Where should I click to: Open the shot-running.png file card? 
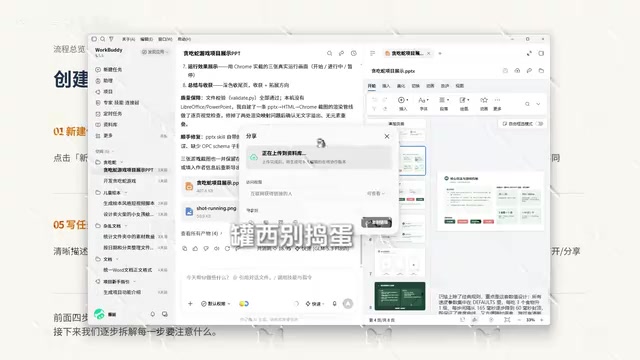(x=211, y=211)
